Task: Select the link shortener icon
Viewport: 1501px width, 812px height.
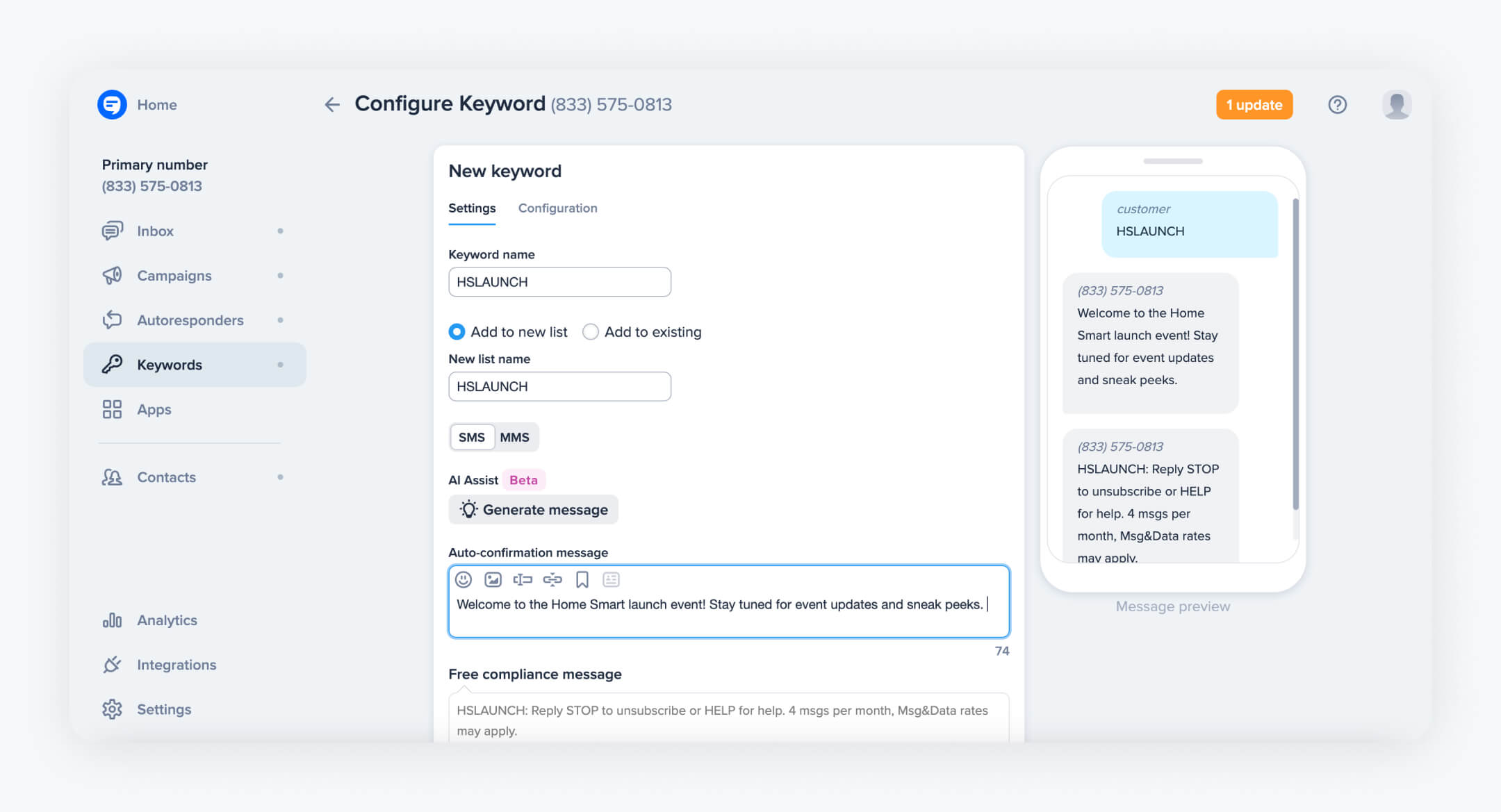Action: pyautogui.click(x=552, y=579)
